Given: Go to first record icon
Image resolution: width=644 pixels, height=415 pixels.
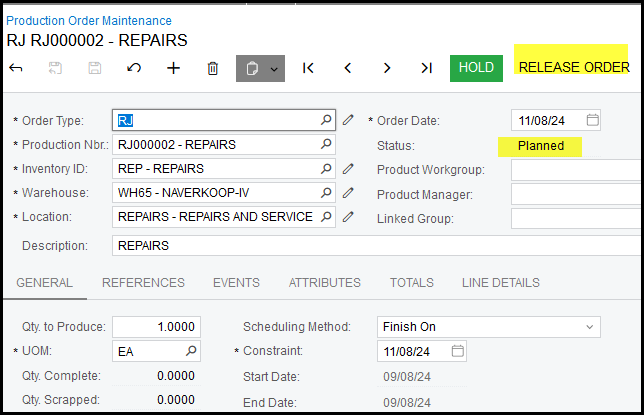Looking at the screenshot, I should coord(308,68).
